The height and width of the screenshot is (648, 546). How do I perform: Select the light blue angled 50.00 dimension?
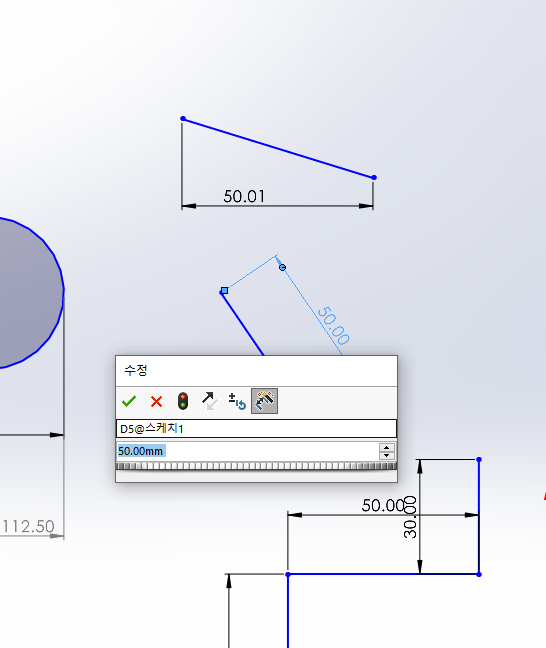point(334,326)
